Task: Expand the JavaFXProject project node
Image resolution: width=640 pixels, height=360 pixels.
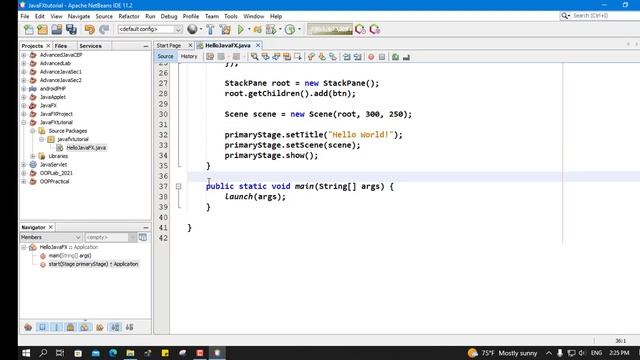Action: (24, 114)
